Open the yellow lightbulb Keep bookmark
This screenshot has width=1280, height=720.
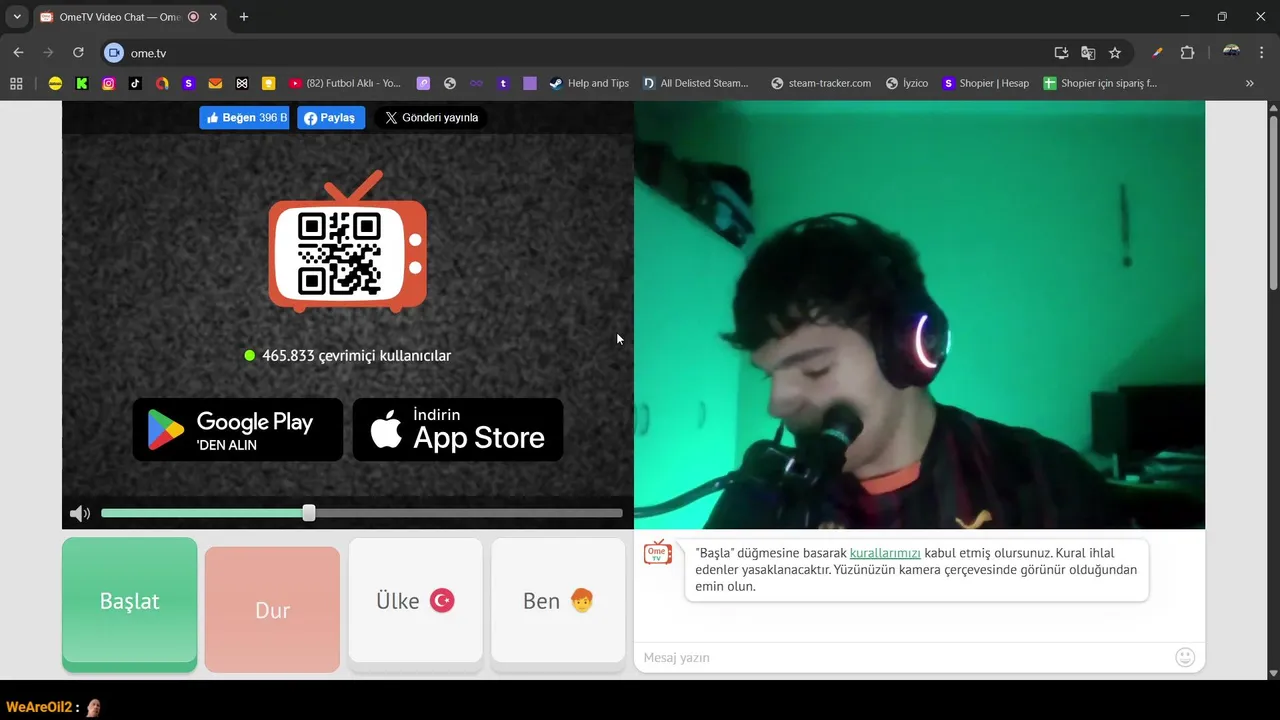[x=268, y=83]
